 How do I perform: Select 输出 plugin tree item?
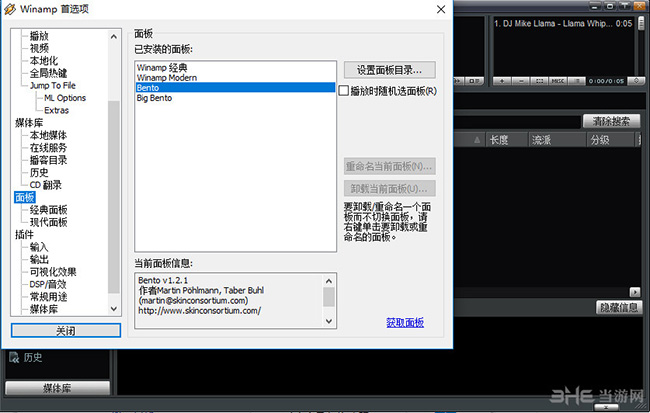[x=39, y=260]
